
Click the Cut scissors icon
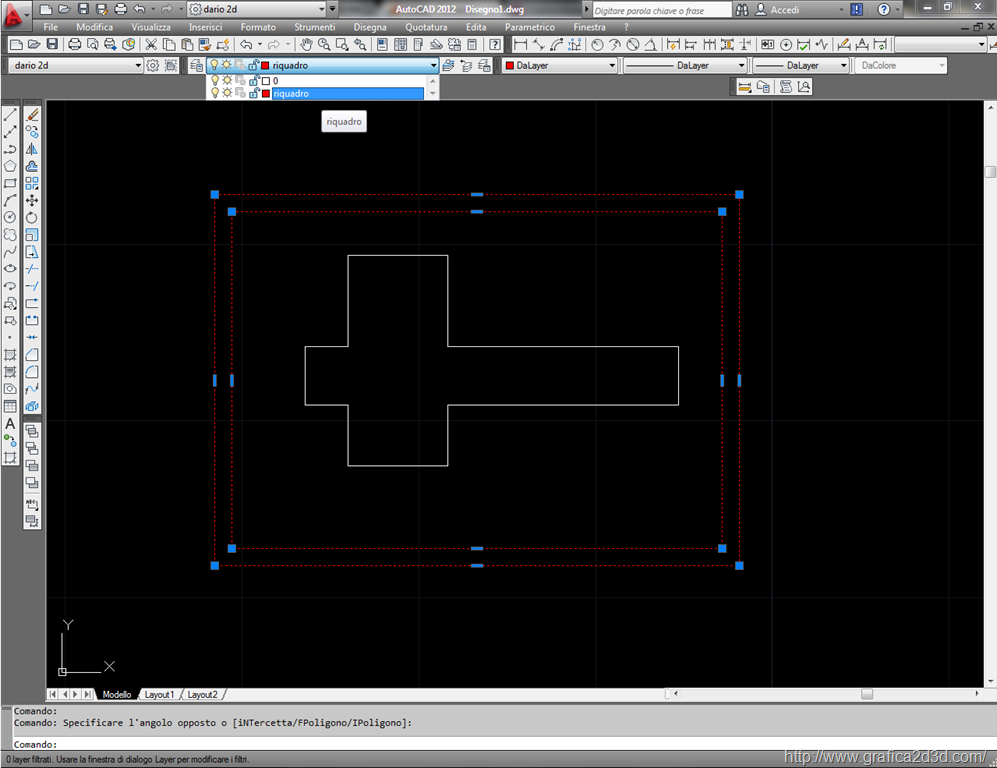click(x=151, y=45)
